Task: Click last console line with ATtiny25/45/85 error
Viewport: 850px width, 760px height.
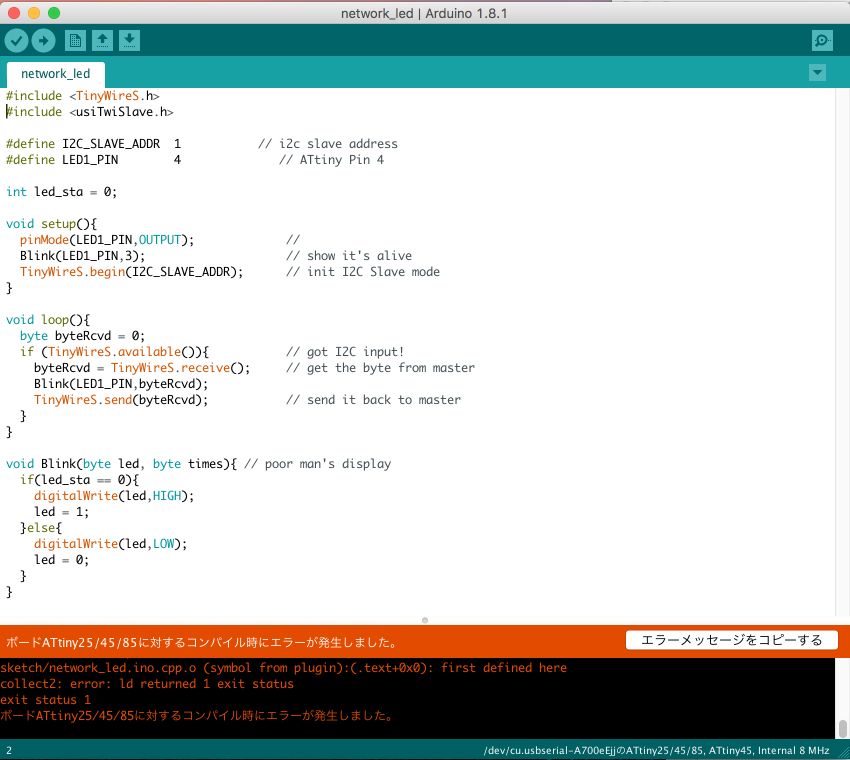Action: pyautogui.click(x=197, y=716)
